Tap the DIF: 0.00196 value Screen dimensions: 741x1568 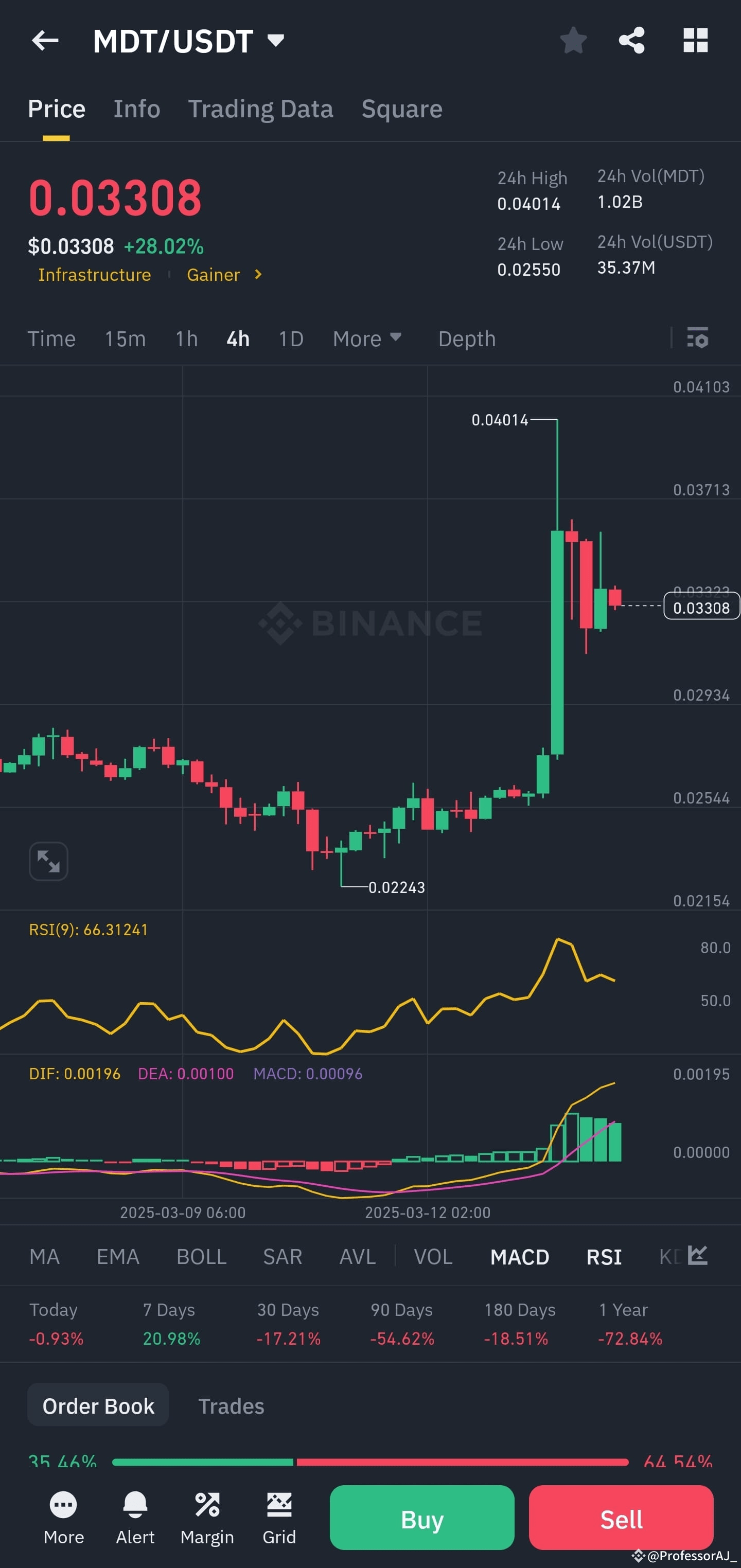click(75, 1074)
